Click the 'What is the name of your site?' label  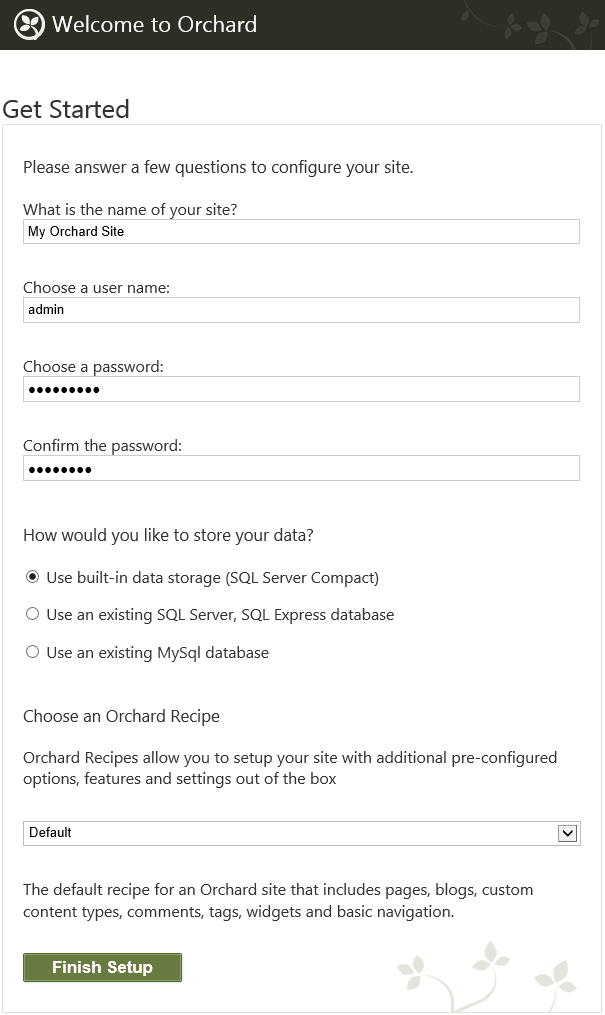130,209
